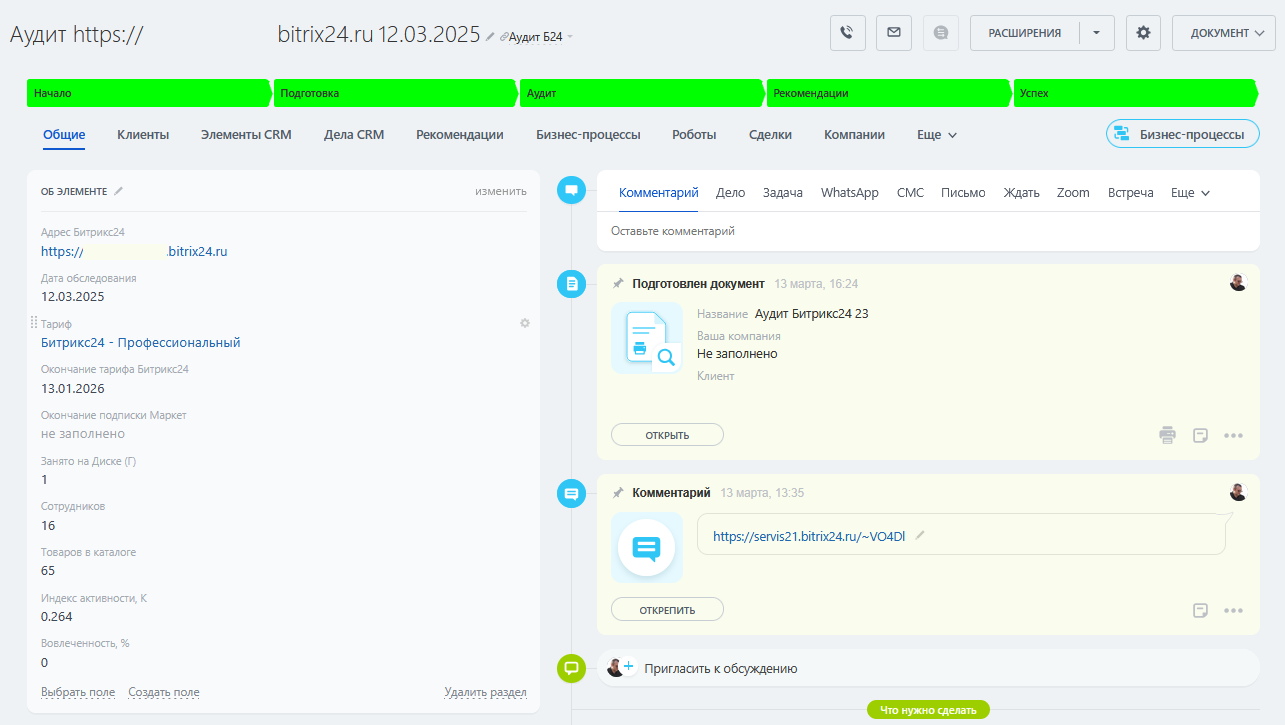Unpin the prepared document entry
The image size is (1285, 725).
pos(618,284)
